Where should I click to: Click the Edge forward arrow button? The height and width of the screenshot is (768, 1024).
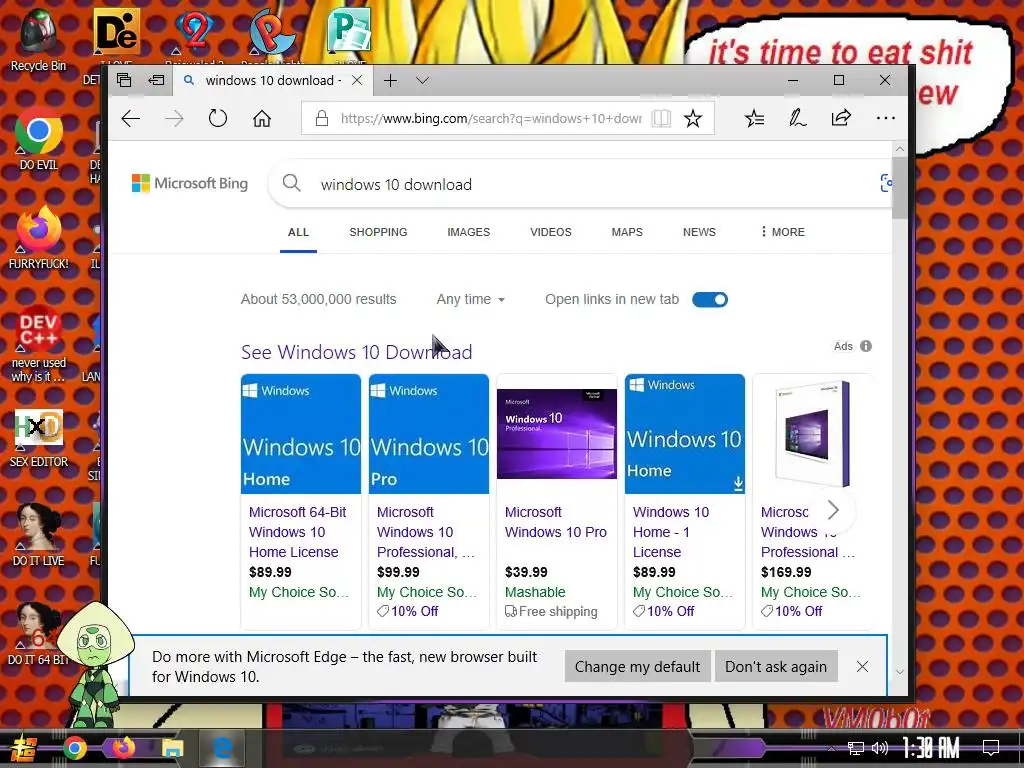pos(174,118)
